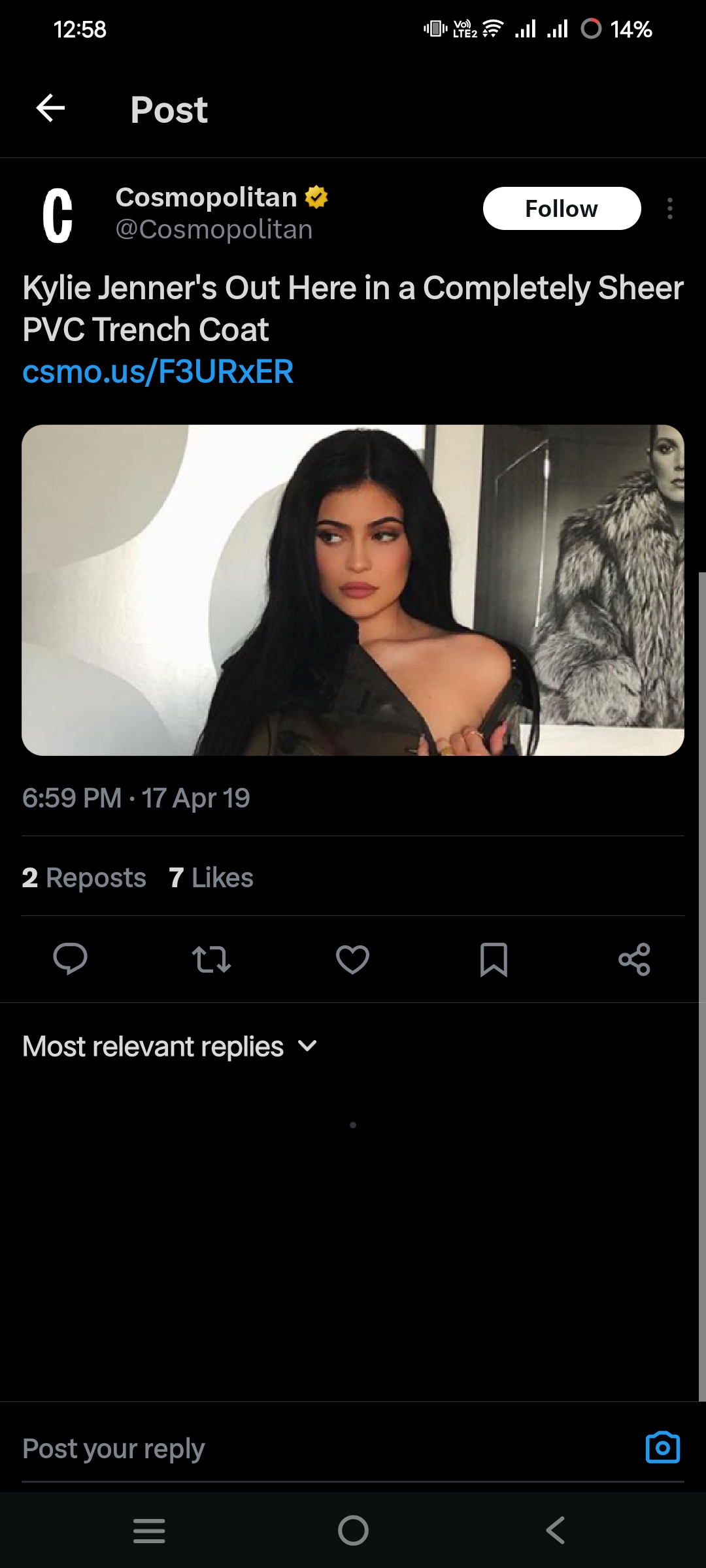Bookmark this post
The width and height of the screenshot is (706, 1568).
tap(494, 959)
